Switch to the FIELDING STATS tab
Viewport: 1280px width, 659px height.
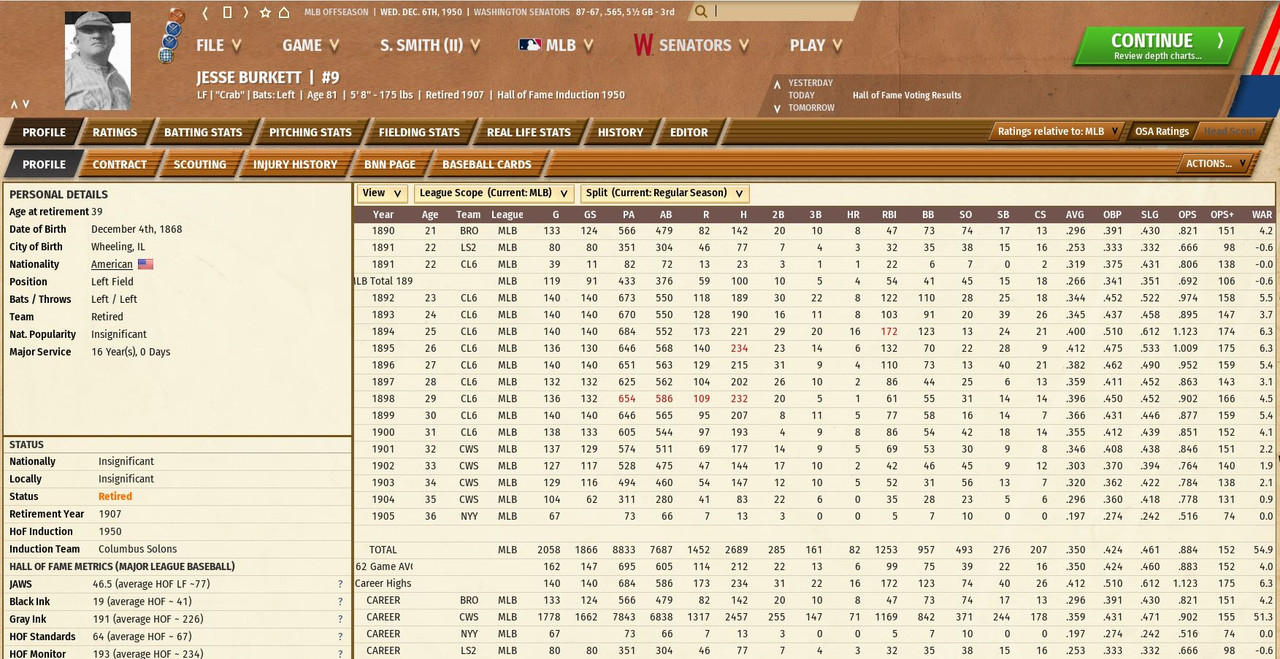[x=419, y=132]
